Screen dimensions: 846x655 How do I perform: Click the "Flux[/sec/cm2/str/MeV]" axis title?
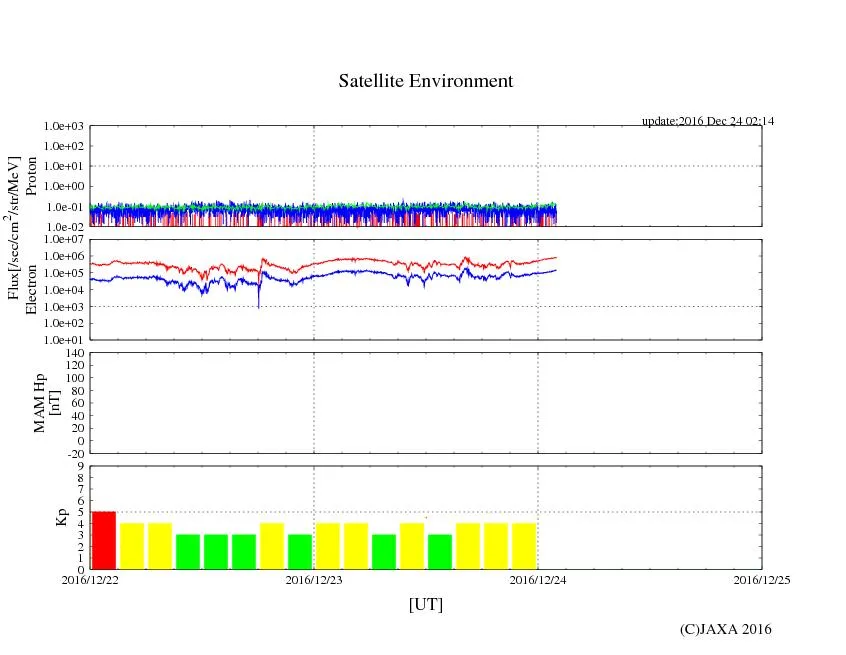[13, 228]
